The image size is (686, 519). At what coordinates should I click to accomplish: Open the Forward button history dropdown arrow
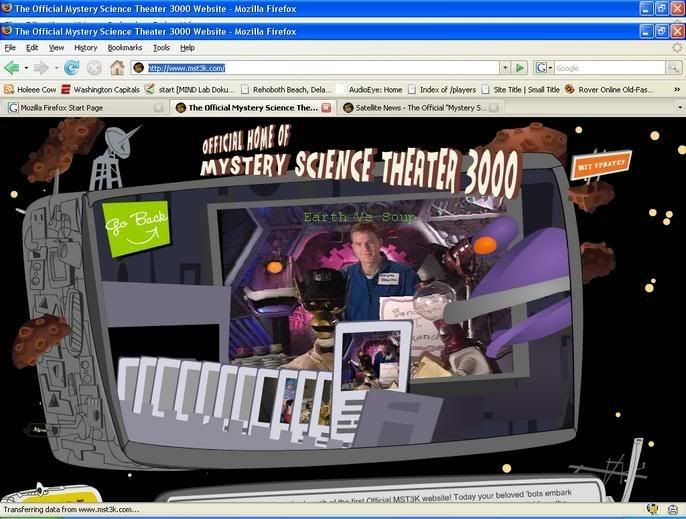click(56, 68)
